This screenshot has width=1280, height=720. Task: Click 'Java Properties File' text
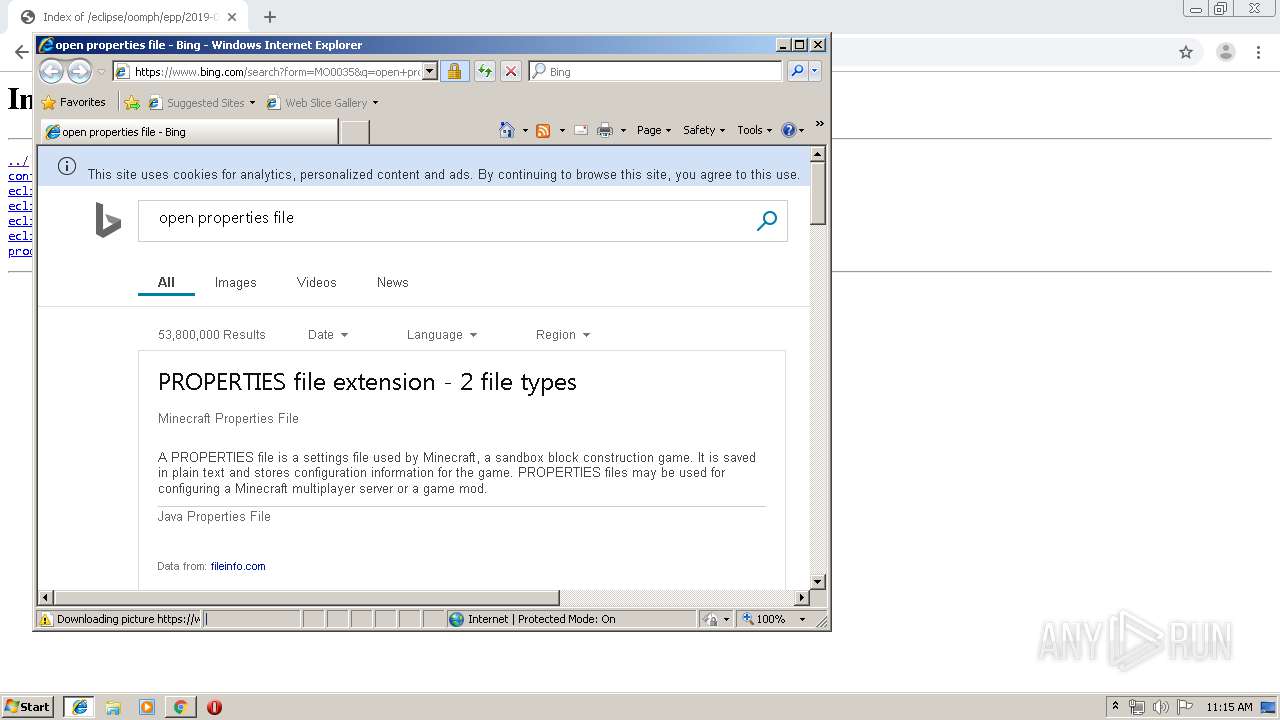(x=214, y=516)
